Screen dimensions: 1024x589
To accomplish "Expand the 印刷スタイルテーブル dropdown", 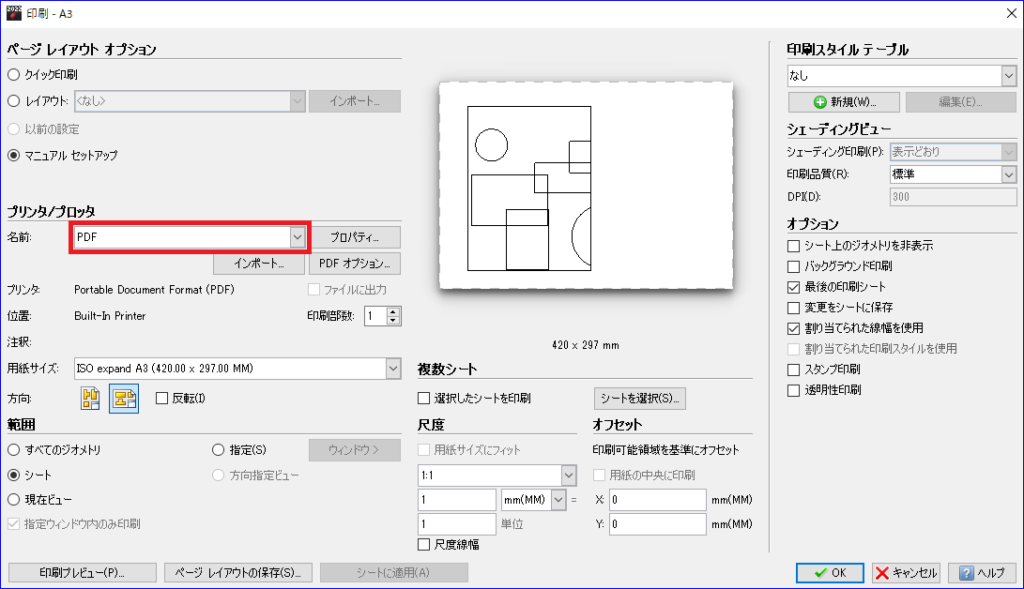I will click(1007, 76).
